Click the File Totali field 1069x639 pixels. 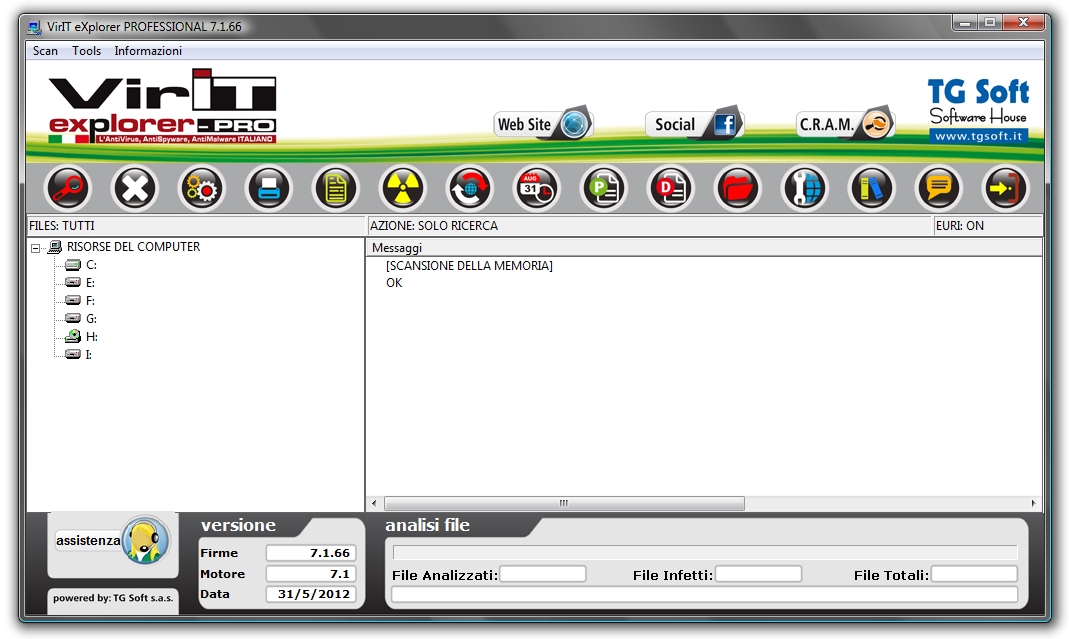coord(974,574)
